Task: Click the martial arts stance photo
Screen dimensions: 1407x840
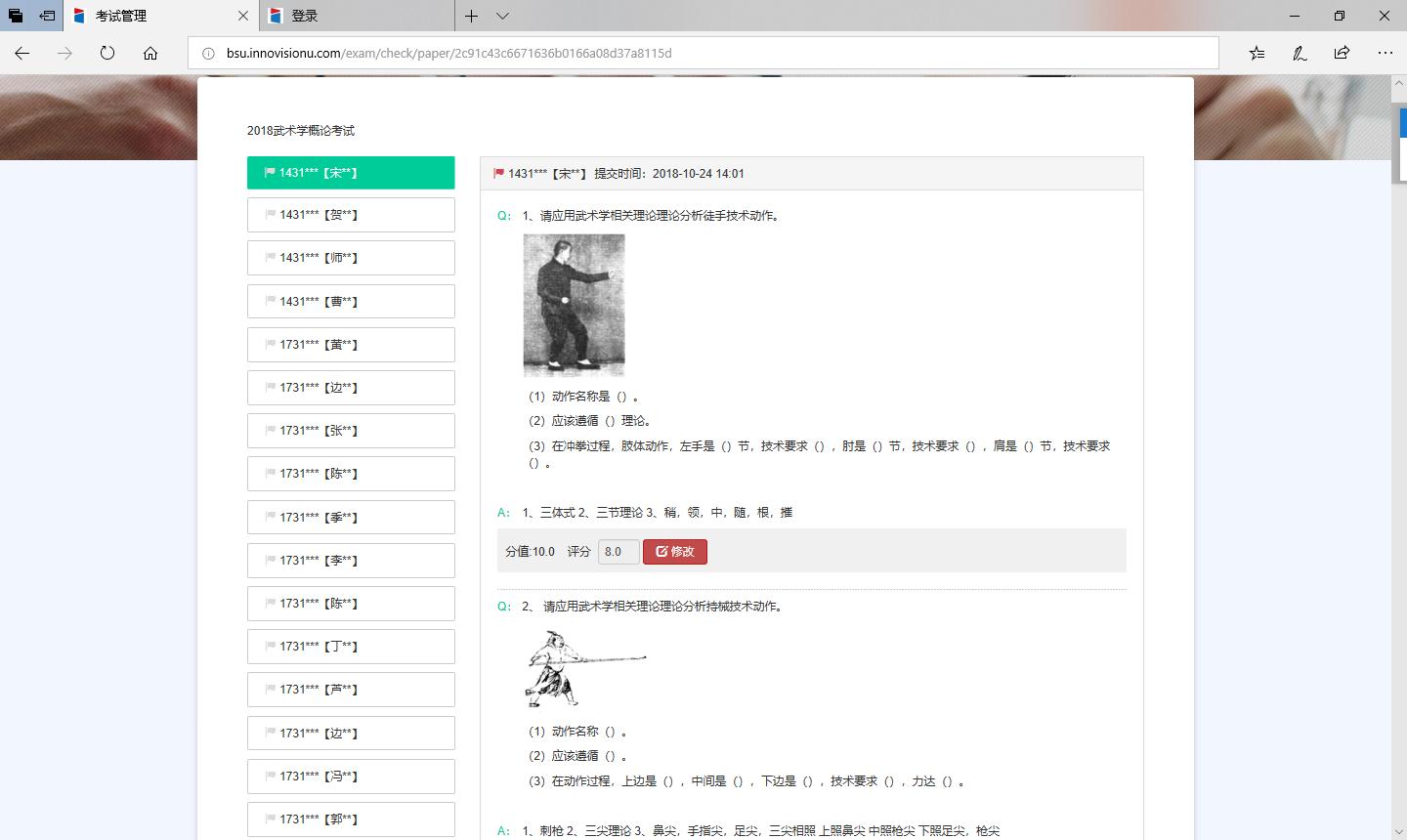Action: point(574,305)
